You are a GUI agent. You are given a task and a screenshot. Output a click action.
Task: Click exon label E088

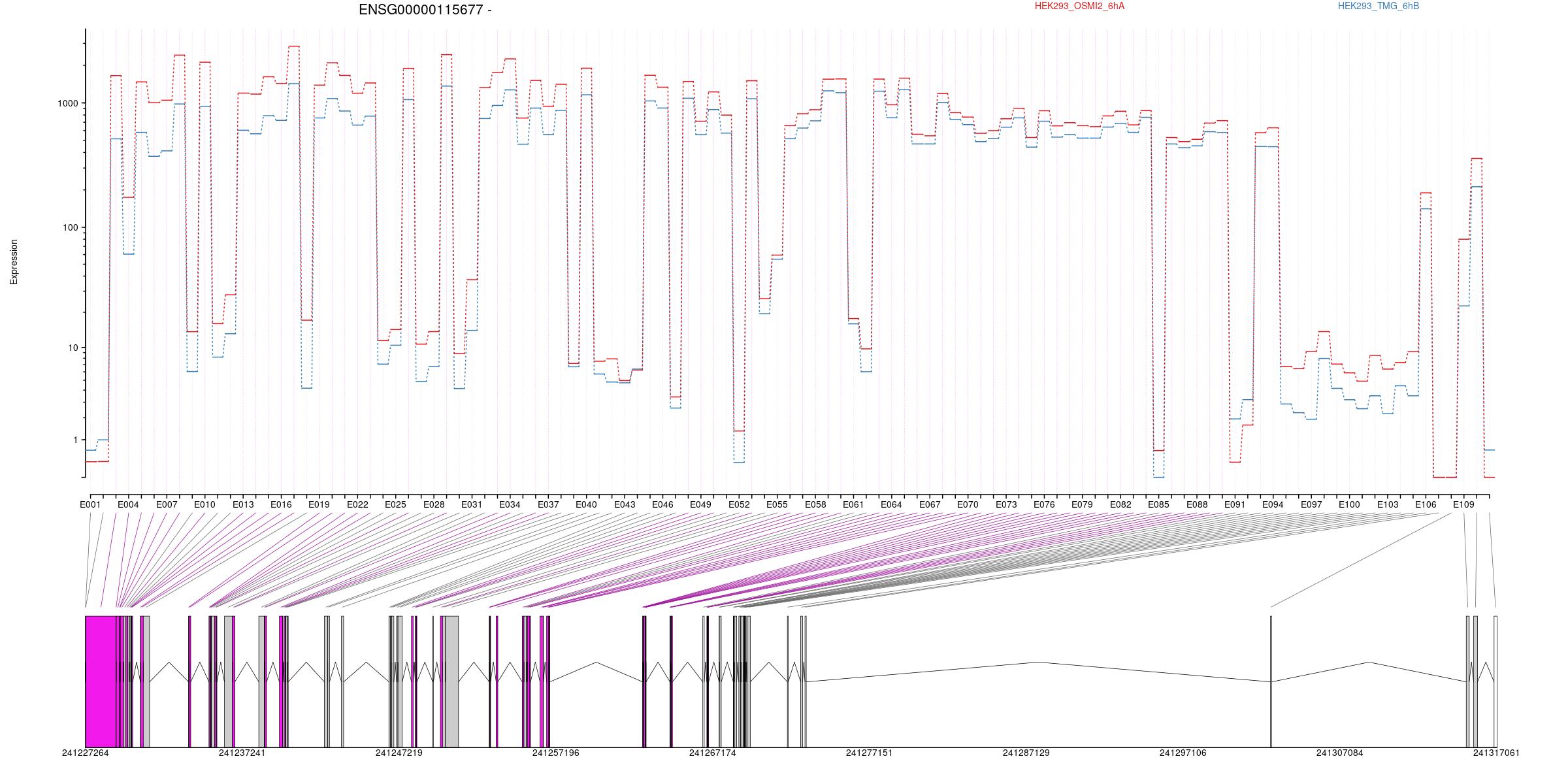coord(1197,505)
